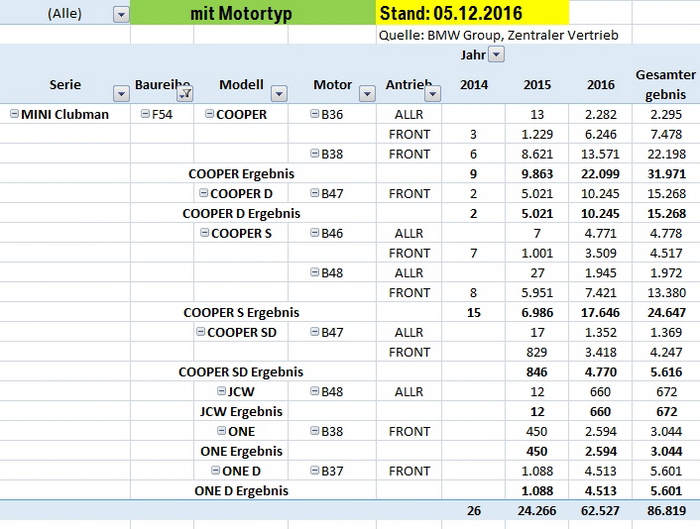
Task: Open the Modell column filter dropdown
Action: tap(279, 94)
